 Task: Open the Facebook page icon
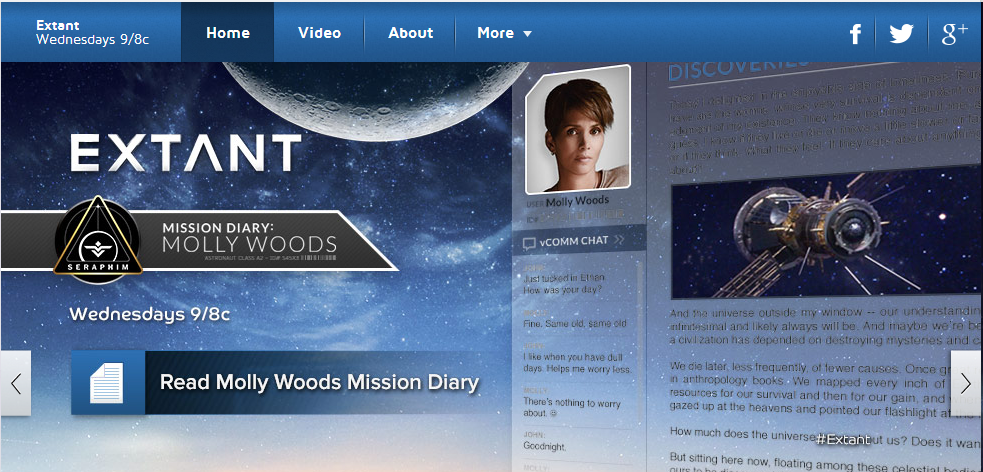tap(855, 34)
